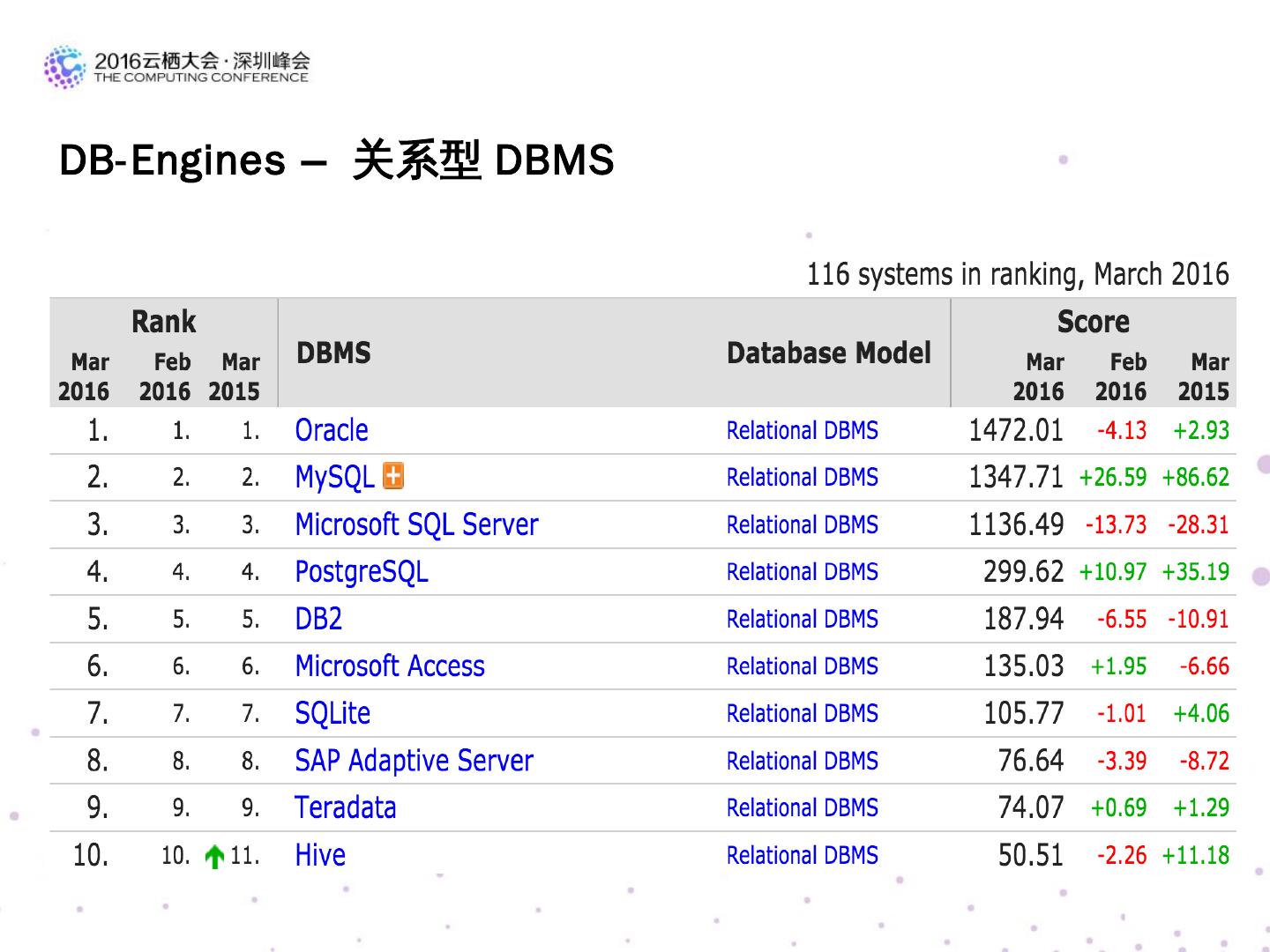The image size is (1270, 952).
Task: Click the rank number 10. for Hive
Action: (91, 855)
